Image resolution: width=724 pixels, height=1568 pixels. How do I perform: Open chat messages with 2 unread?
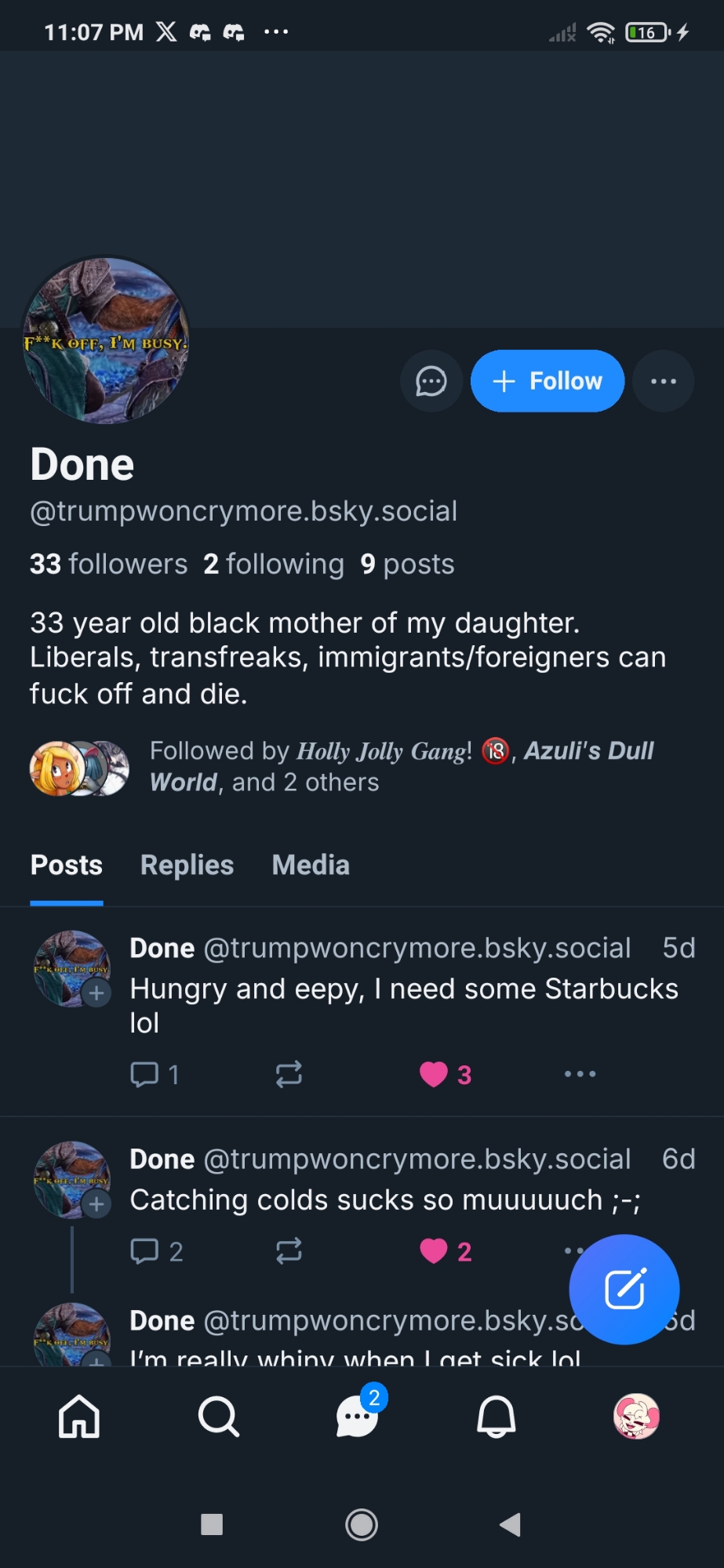point(358,1417)
